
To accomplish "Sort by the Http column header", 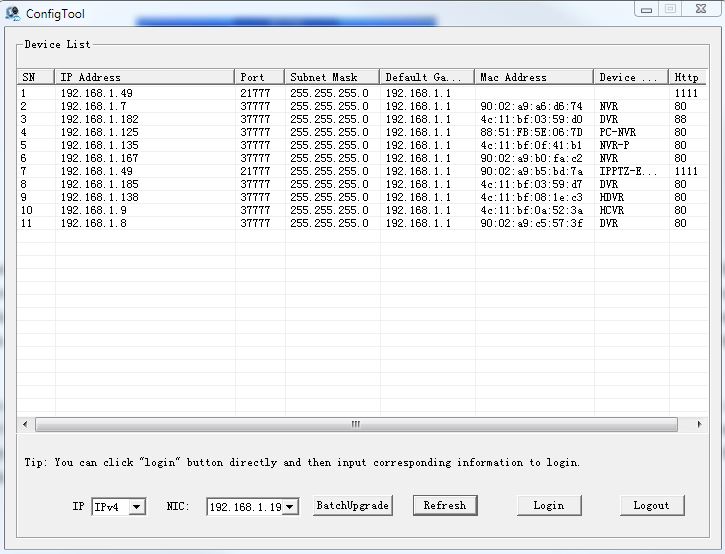I will 688,77.
